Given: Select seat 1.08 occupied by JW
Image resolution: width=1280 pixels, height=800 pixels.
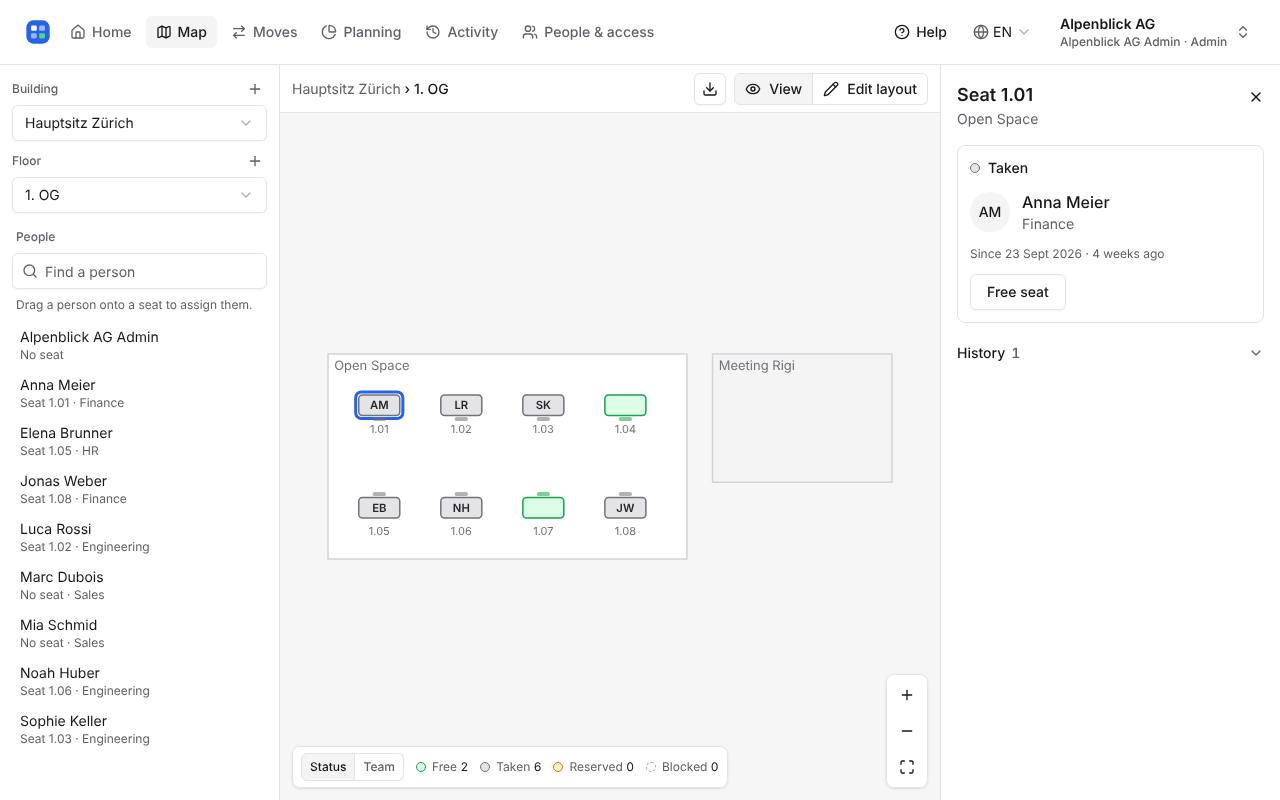Looking at the screenshot, I should pyautogui.click(x=625, y=508).
